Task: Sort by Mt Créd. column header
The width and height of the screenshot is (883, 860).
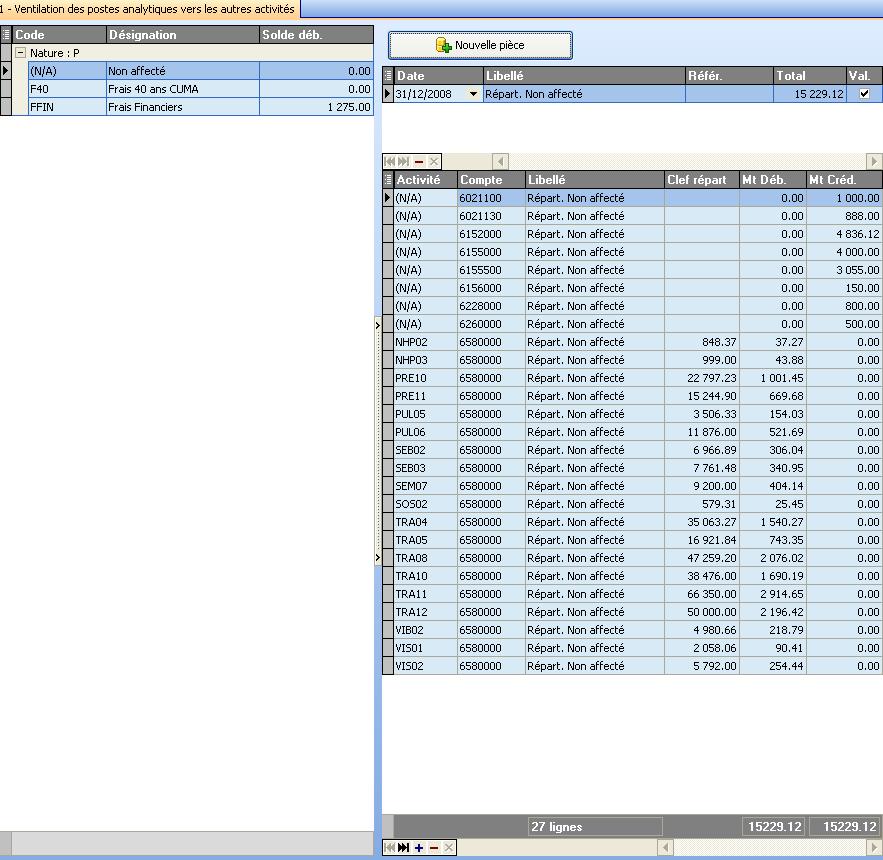Action: [x=844, y=180]
